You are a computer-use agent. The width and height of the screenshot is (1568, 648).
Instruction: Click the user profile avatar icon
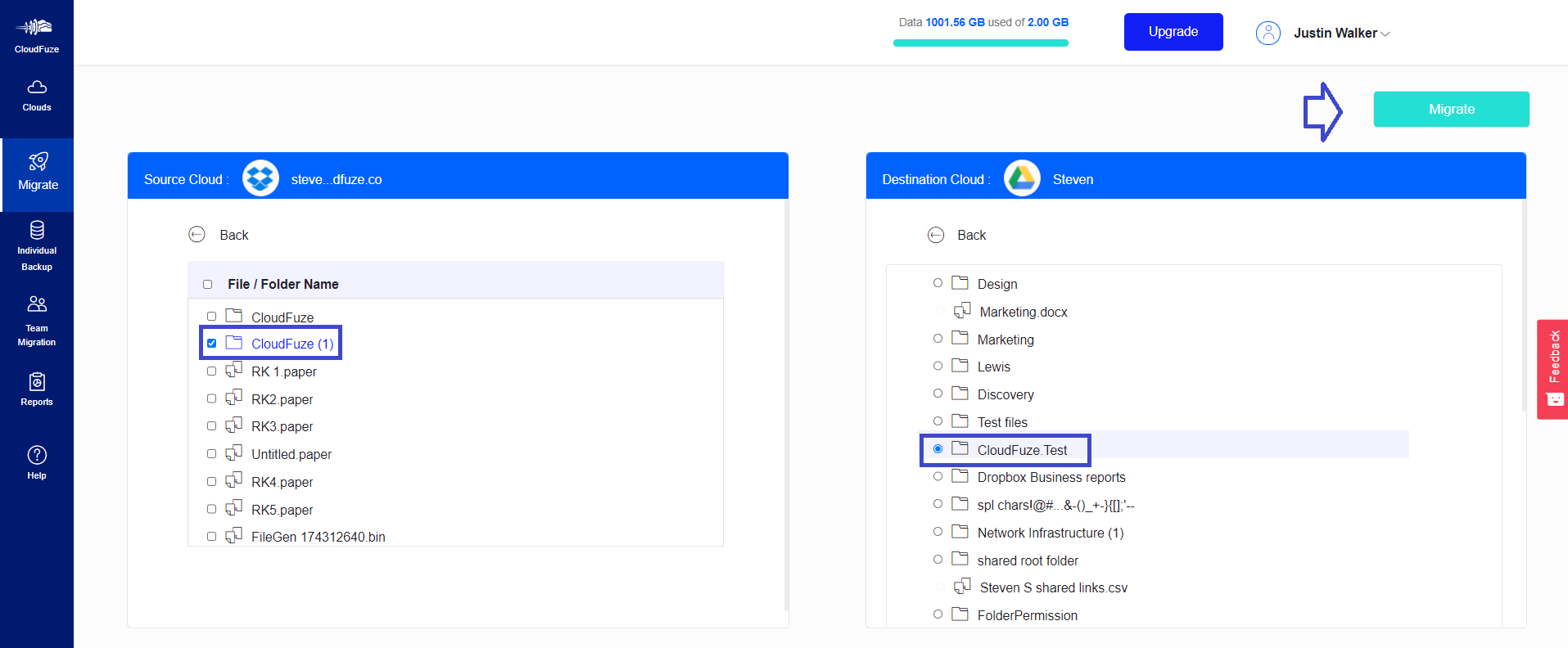tap(1268, 33)
